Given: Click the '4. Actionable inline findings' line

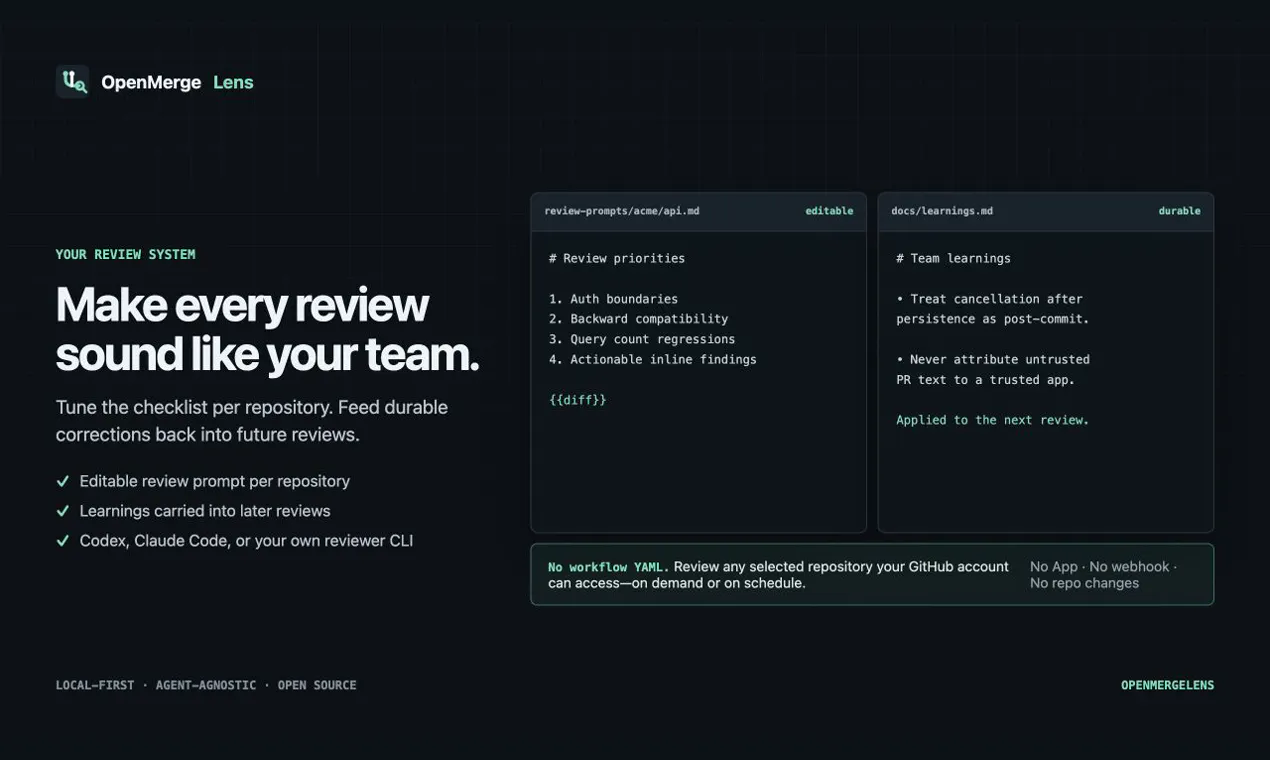Looking at the screenshot, I should tap(653, 359).
